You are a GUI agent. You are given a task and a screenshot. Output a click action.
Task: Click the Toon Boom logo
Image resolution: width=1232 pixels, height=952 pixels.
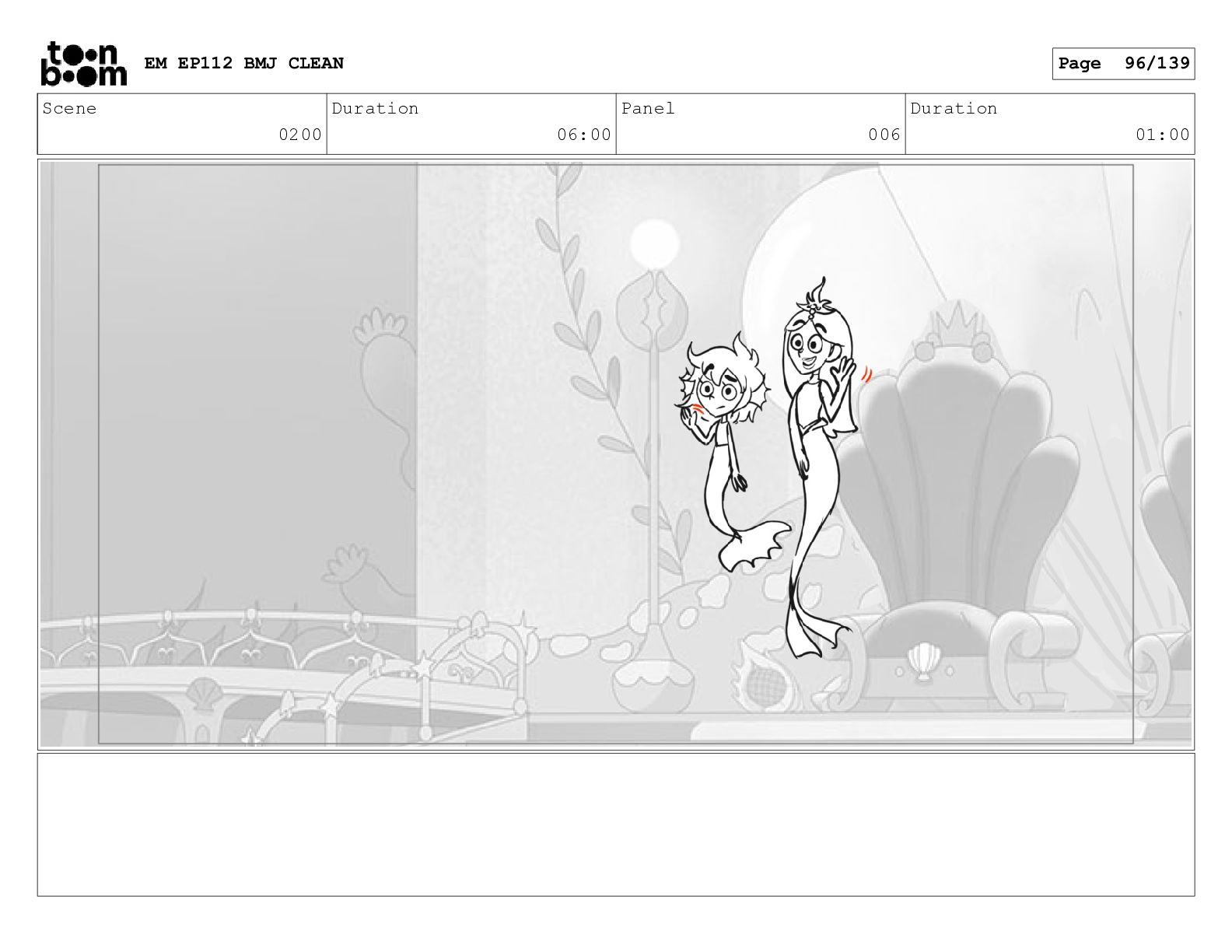click(83, 63)
